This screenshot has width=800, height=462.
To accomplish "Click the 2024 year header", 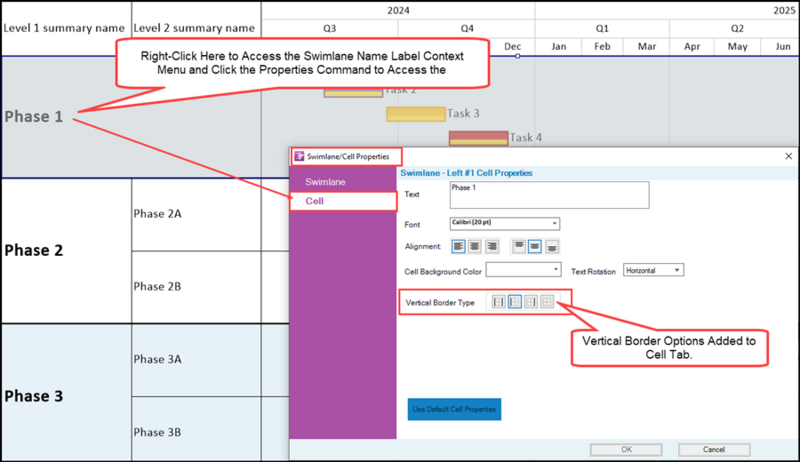I will point(398,11).
